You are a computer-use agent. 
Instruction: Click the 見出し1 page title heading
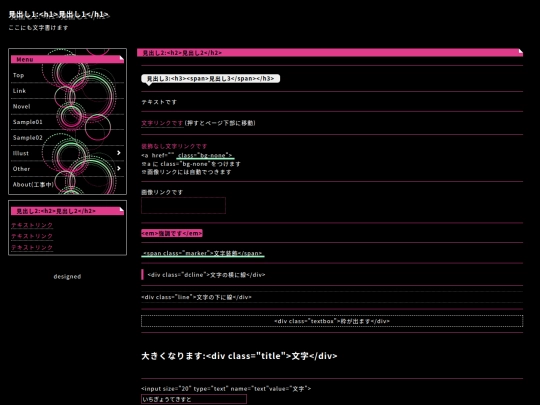[x=59, y=14]
